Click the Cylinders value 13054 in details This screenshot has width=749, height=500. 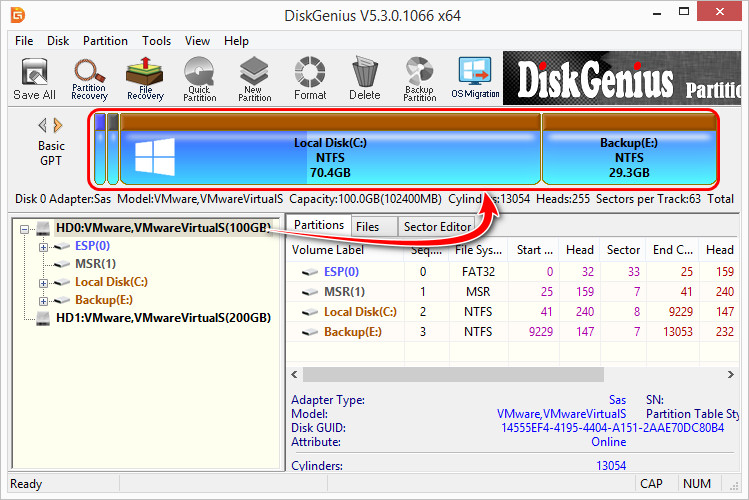coord(611,466)
